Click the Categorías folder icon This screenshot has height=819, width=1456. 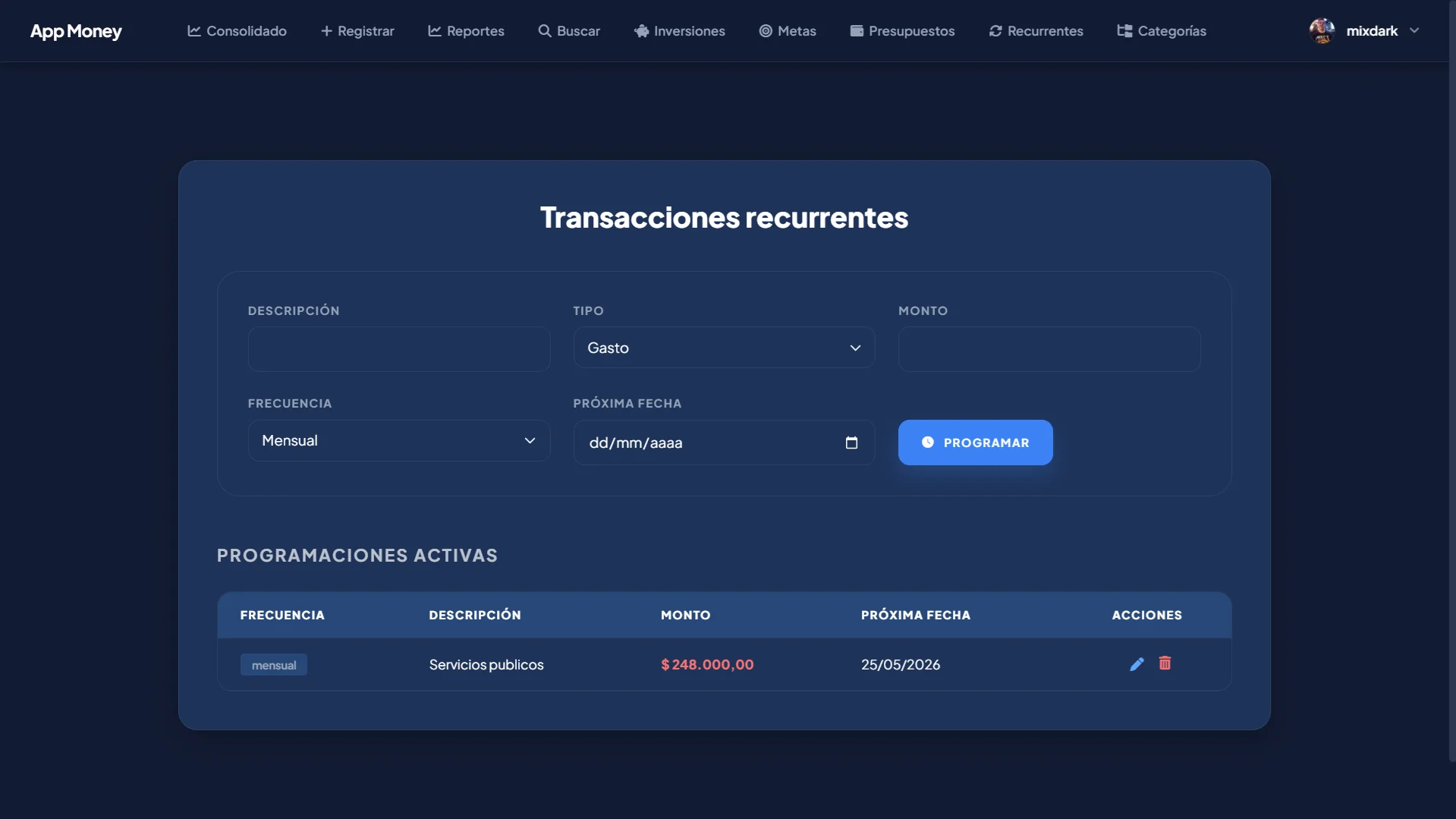coord(1124,31)
